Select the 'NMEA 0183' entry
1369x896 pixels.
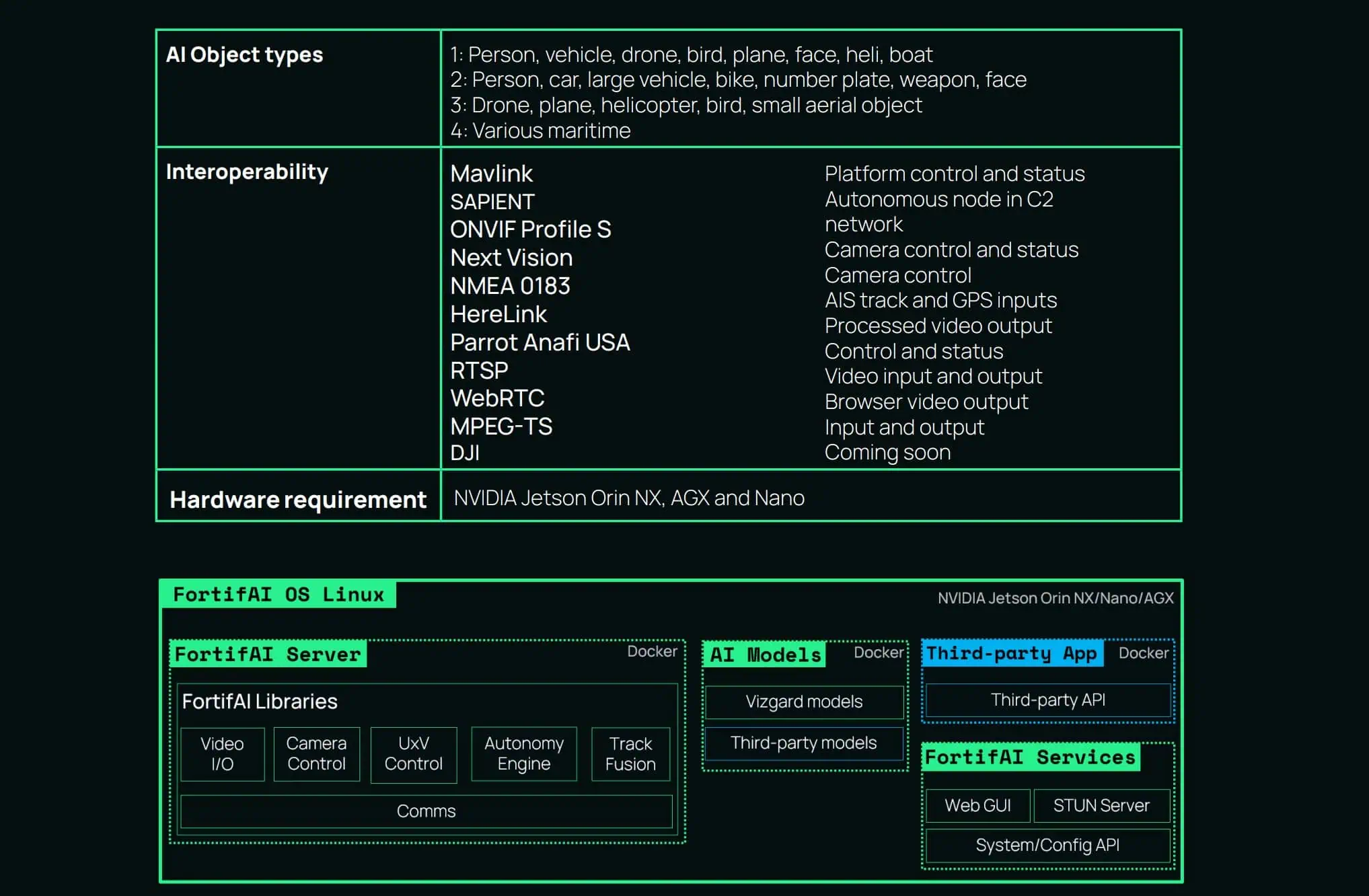[x=510, y=286]
